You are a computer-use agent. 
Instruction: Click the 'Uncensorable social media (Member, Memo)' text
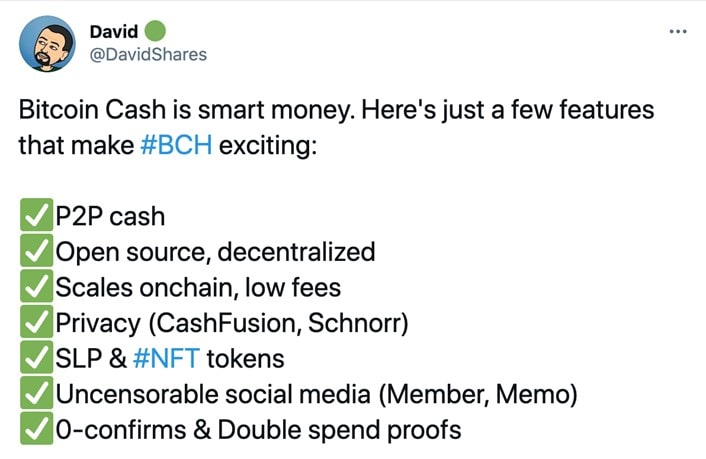tap(316, 395)
